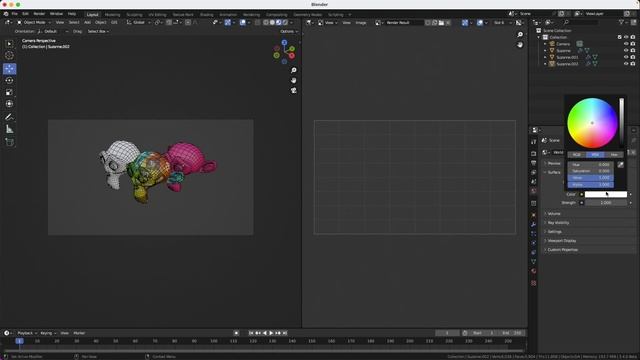Open the Tool properties tab icon
This screenshot has height=360, width=640.
[533, 142]
